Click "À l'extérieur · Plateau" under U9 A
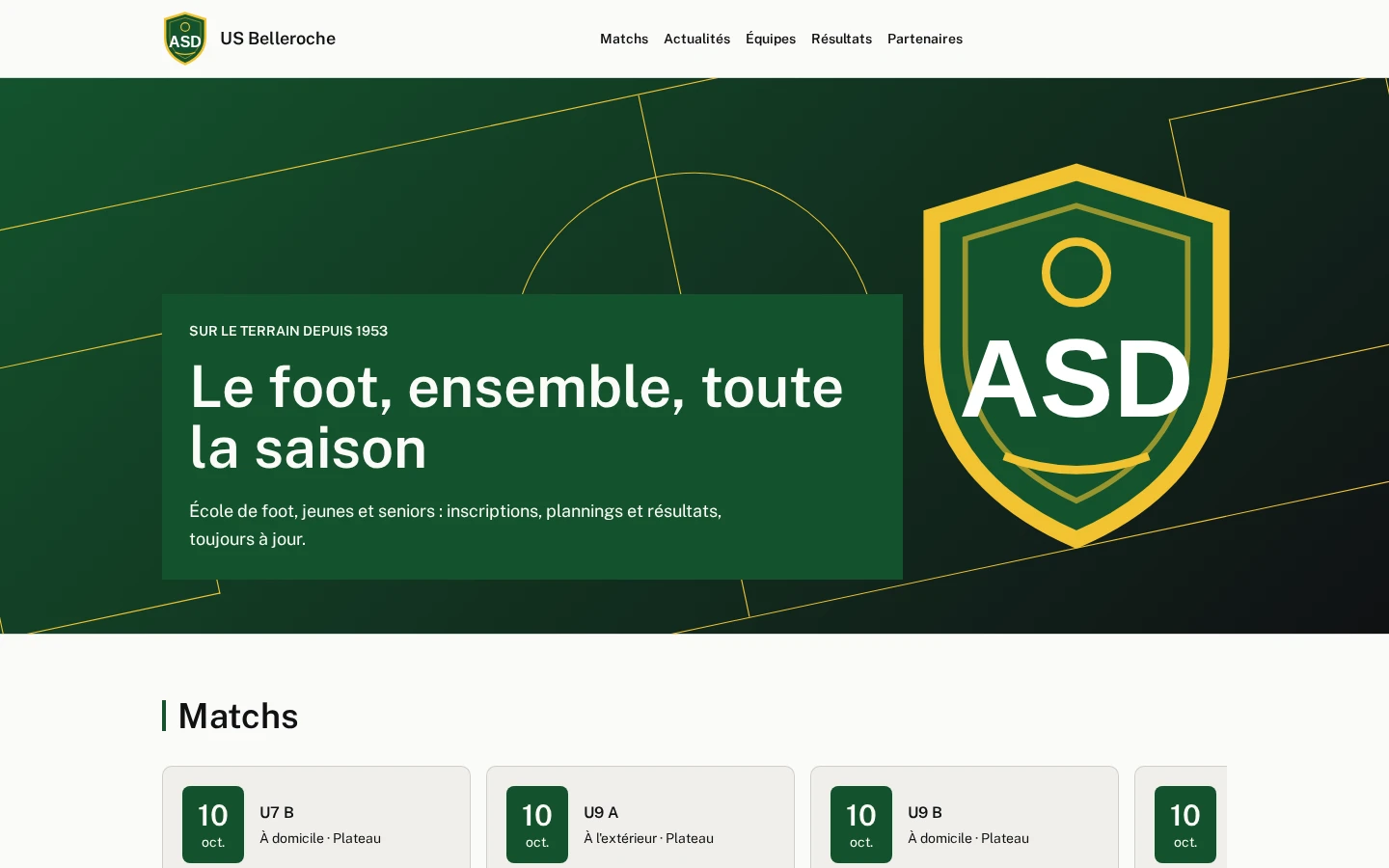1389x868 pixels. pos(648,838)
